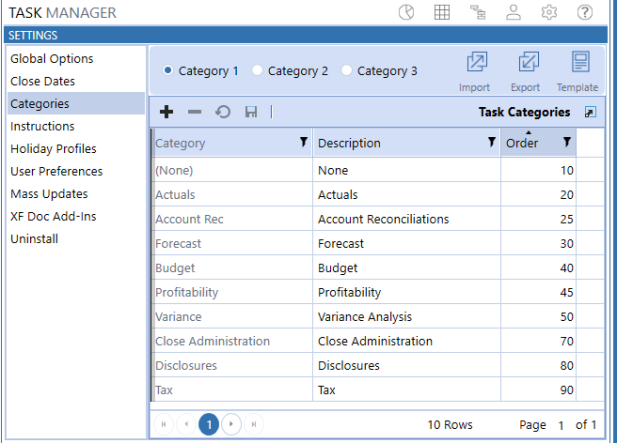Select page 1 in the pager
This screenshot has width=617, height=443.
(209, 425)
